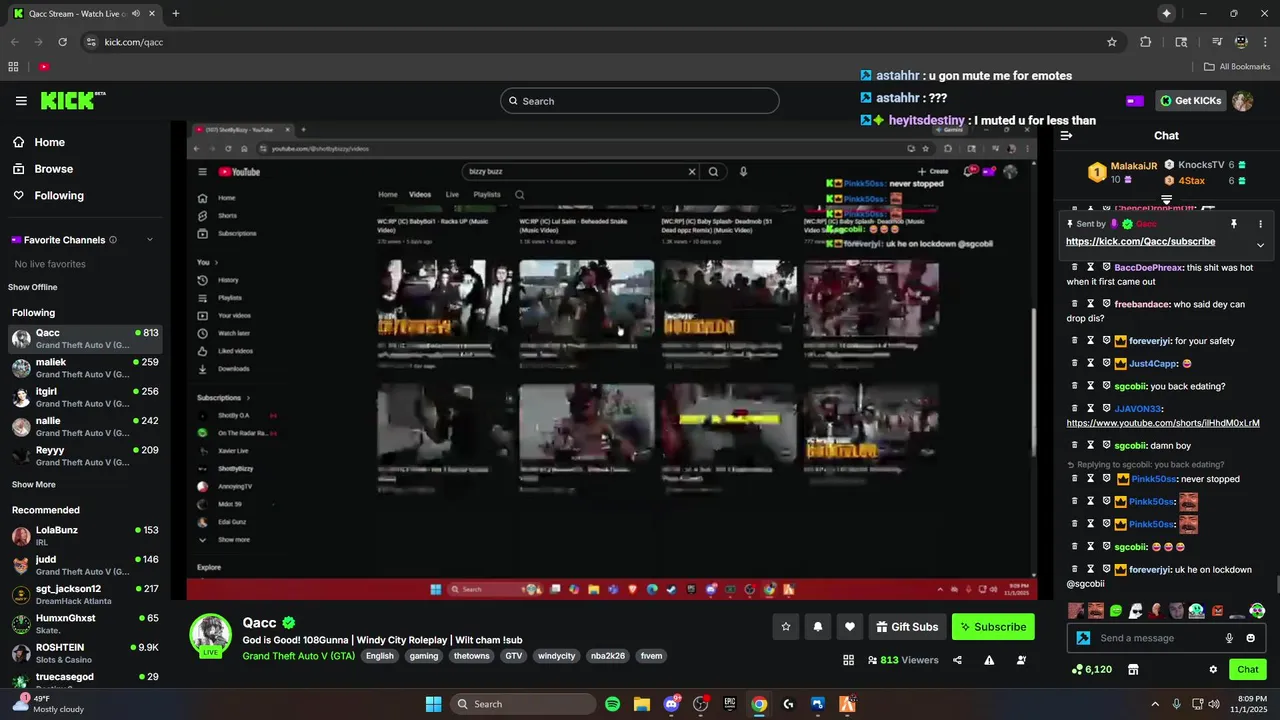1280x720 pixels.
Task: Open Epic Games Launcher from taskbar
Action: click(x=730, y=704)
